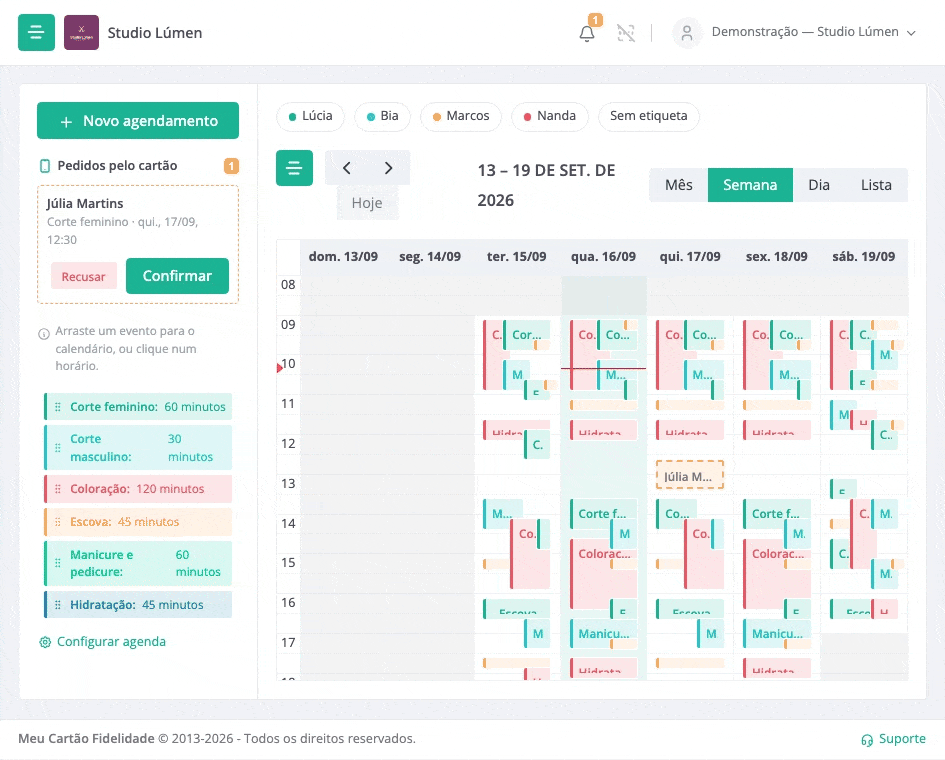Open the main hamburger menu in header

coord(36,33)
